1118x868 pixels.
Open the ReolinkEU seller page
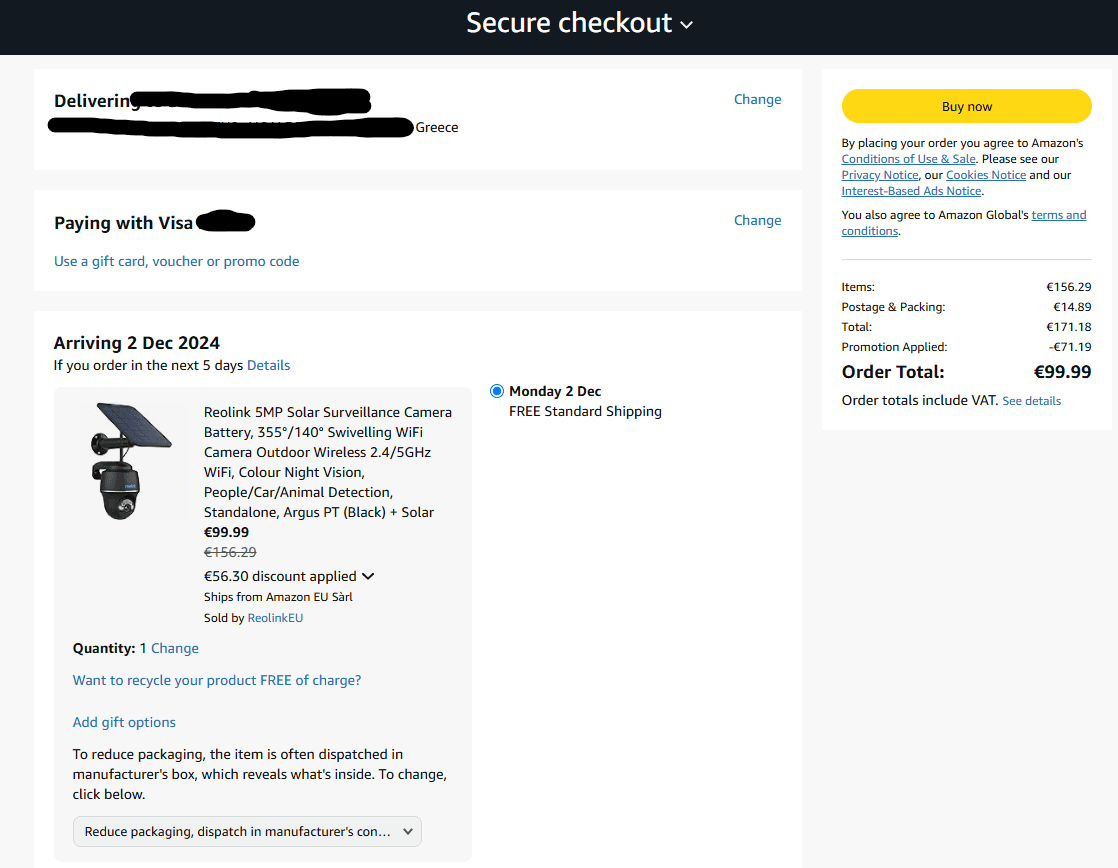pyautogui.click(x=275, y=618)
